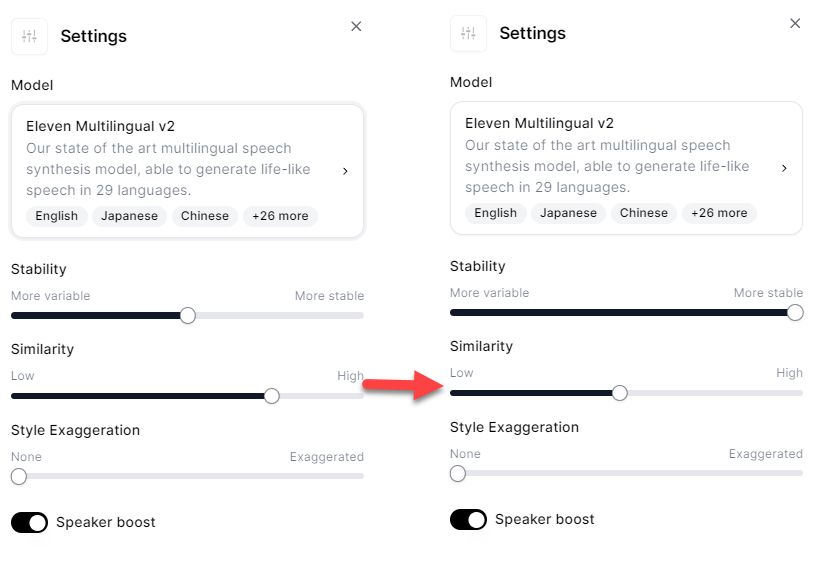818x568 pixels.
Task: Click the right panel Stability slider handle
Action: (795, 313)
